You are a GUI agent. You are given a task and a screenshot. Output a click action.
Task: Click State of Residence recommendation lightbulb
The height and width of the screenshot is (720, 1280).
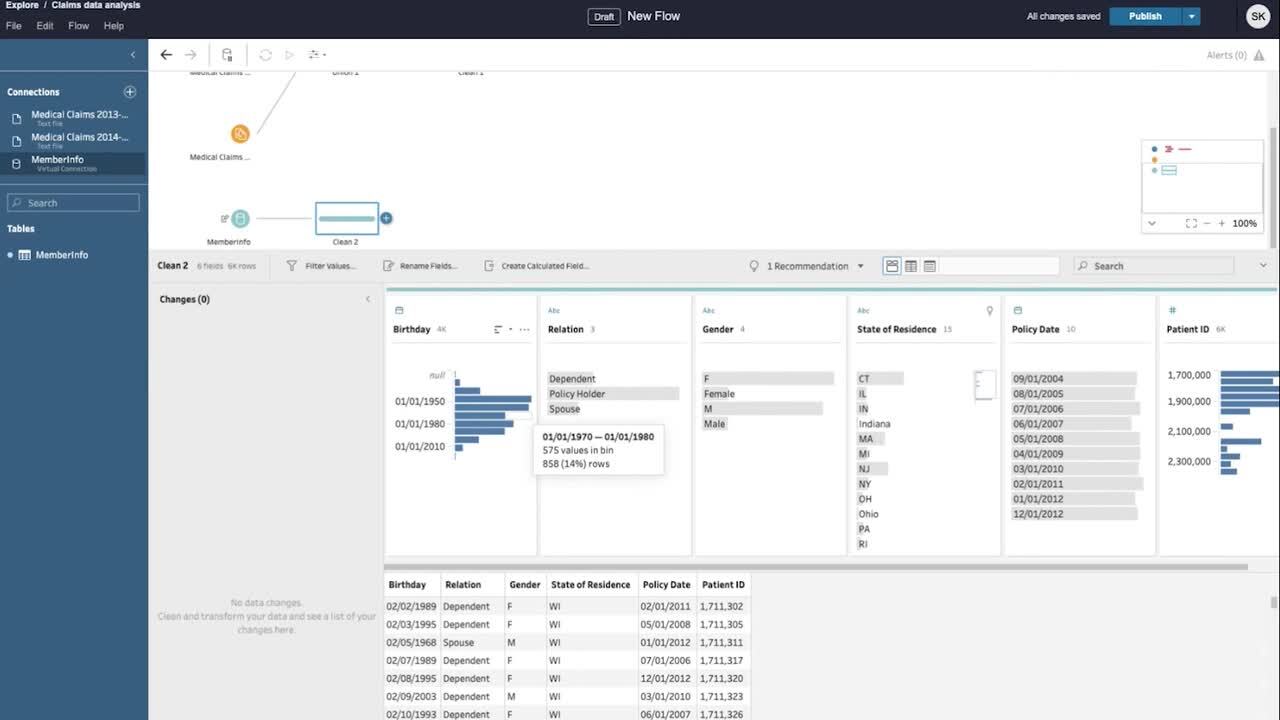[990, 311]
